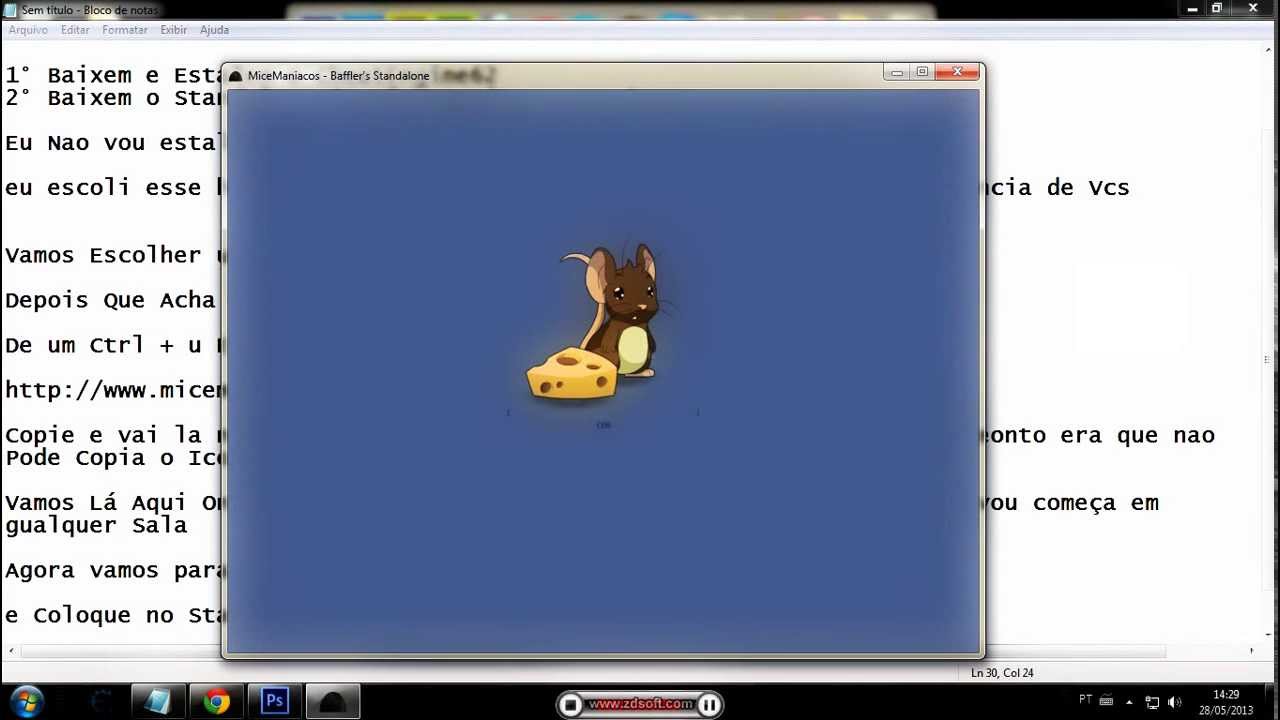Stop the ZDSoft screen recording
Image resolution: width=1280 pixels, height=720 pixels.
(571, 705)
